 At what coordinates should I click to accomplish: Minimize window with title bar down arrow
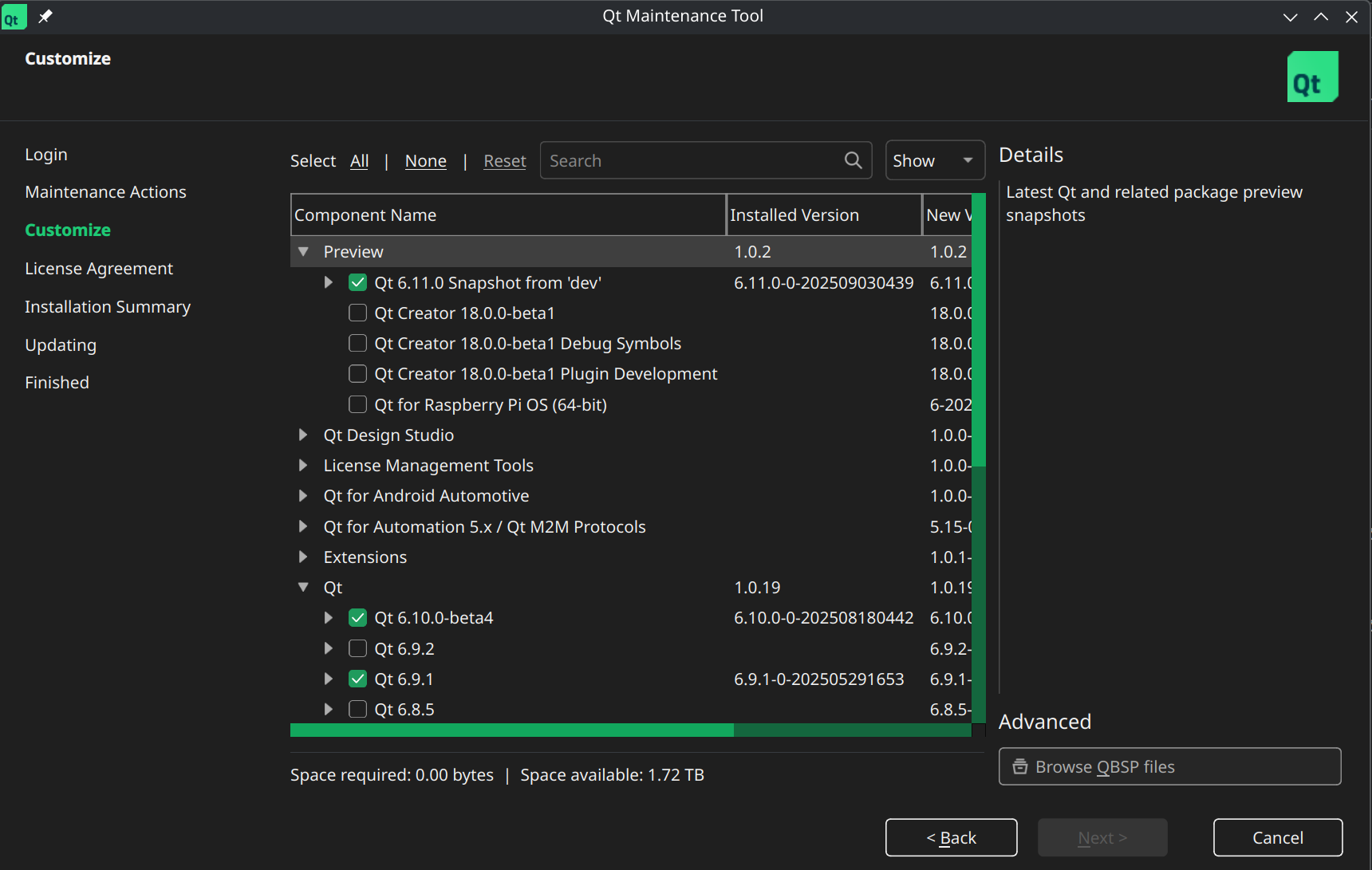1290,17
